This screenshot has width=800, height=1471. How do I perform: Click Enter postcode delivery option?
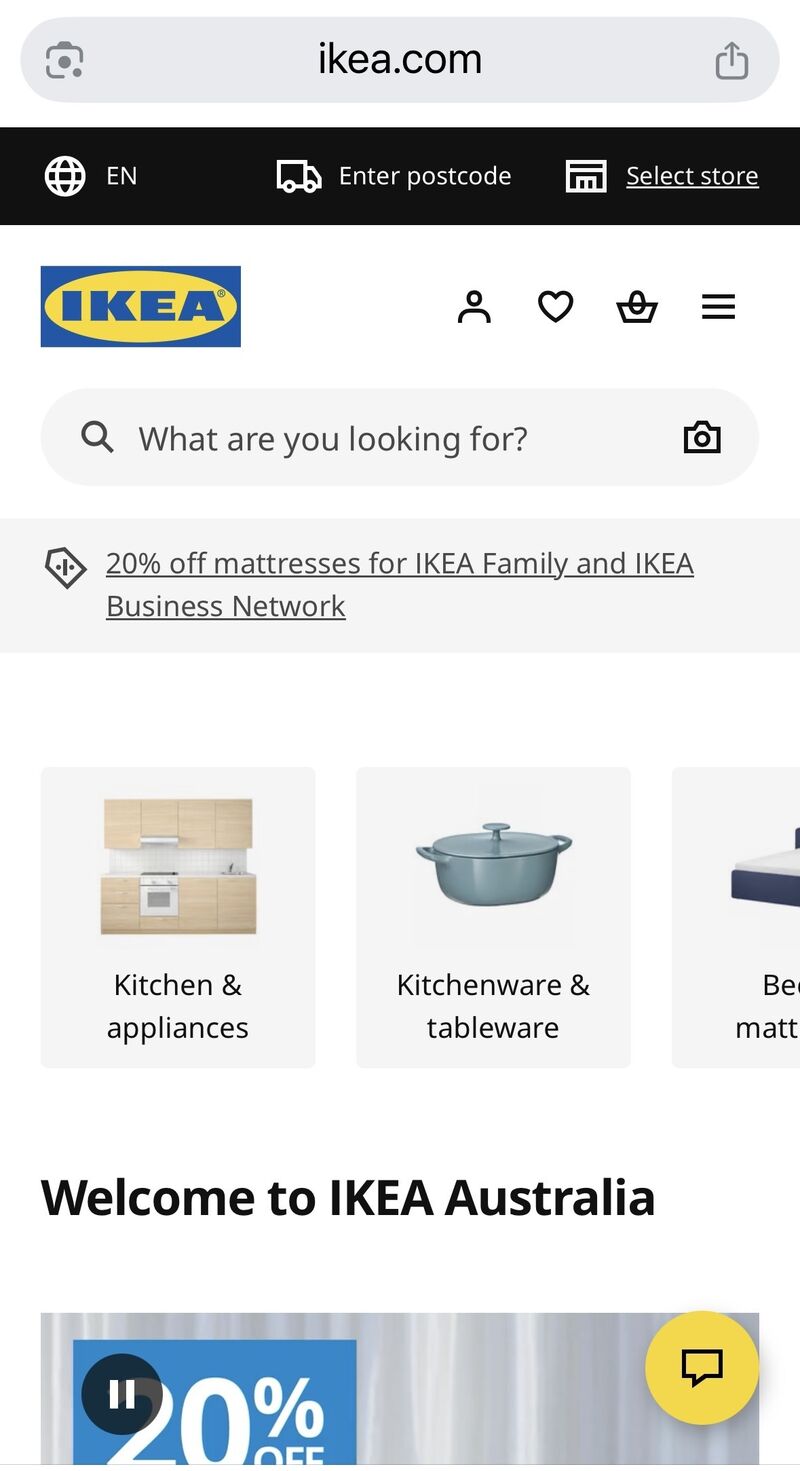[394, 177]
